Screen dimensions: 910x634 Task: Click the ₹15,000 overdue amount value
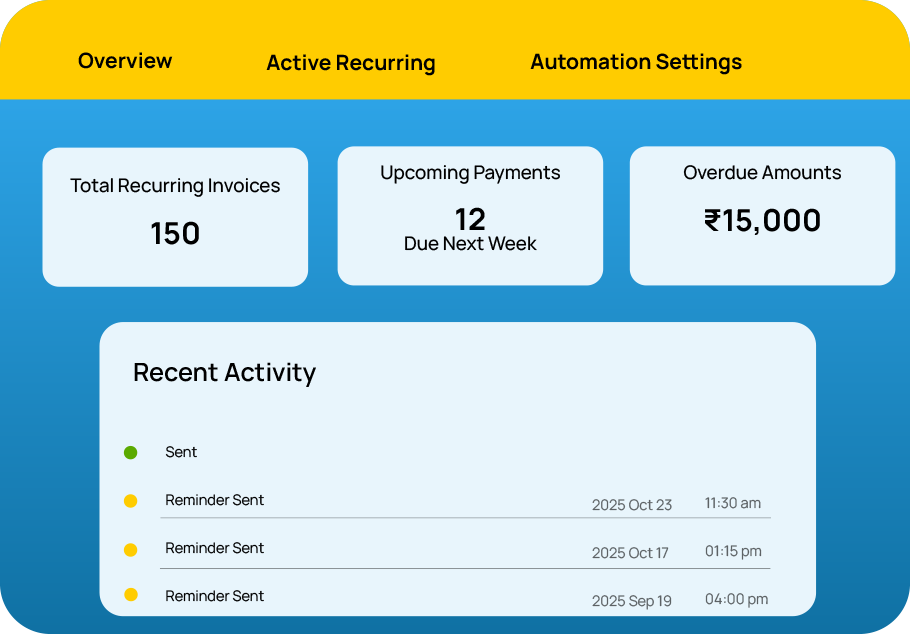click(x=762, y=221)
